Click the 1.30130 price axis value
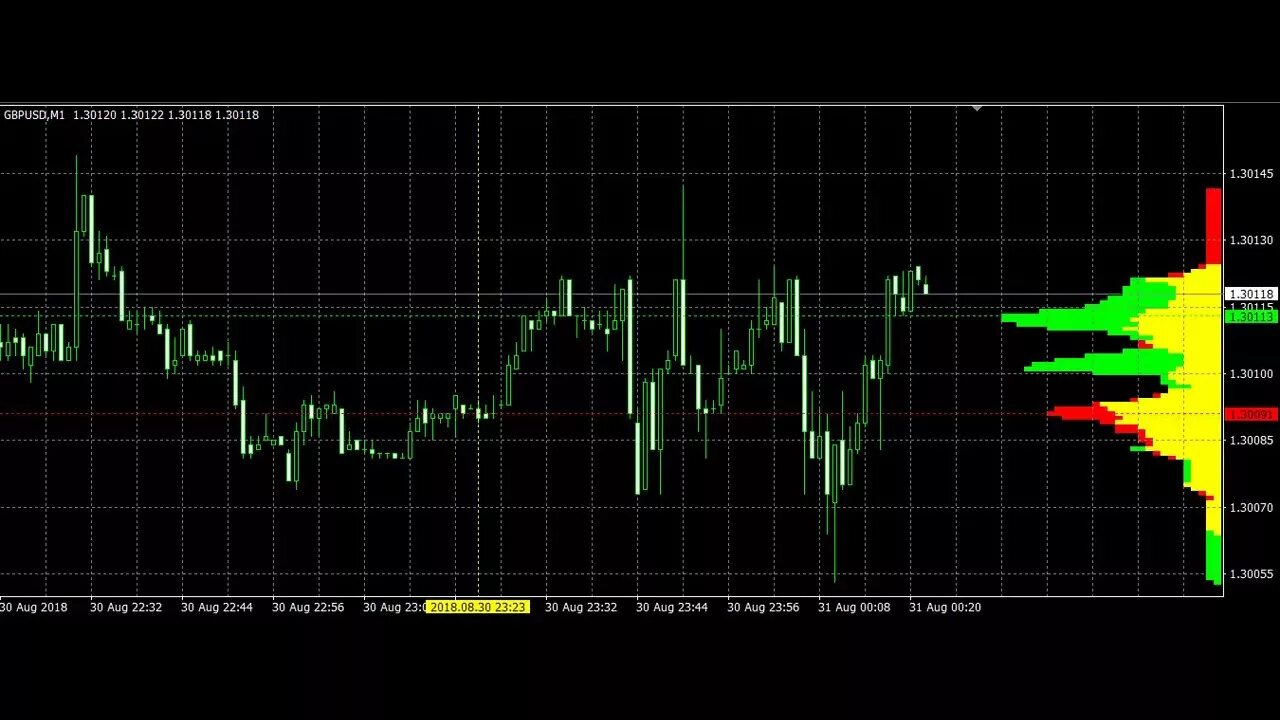The image size is (1280, 720). pos(1252,240)
